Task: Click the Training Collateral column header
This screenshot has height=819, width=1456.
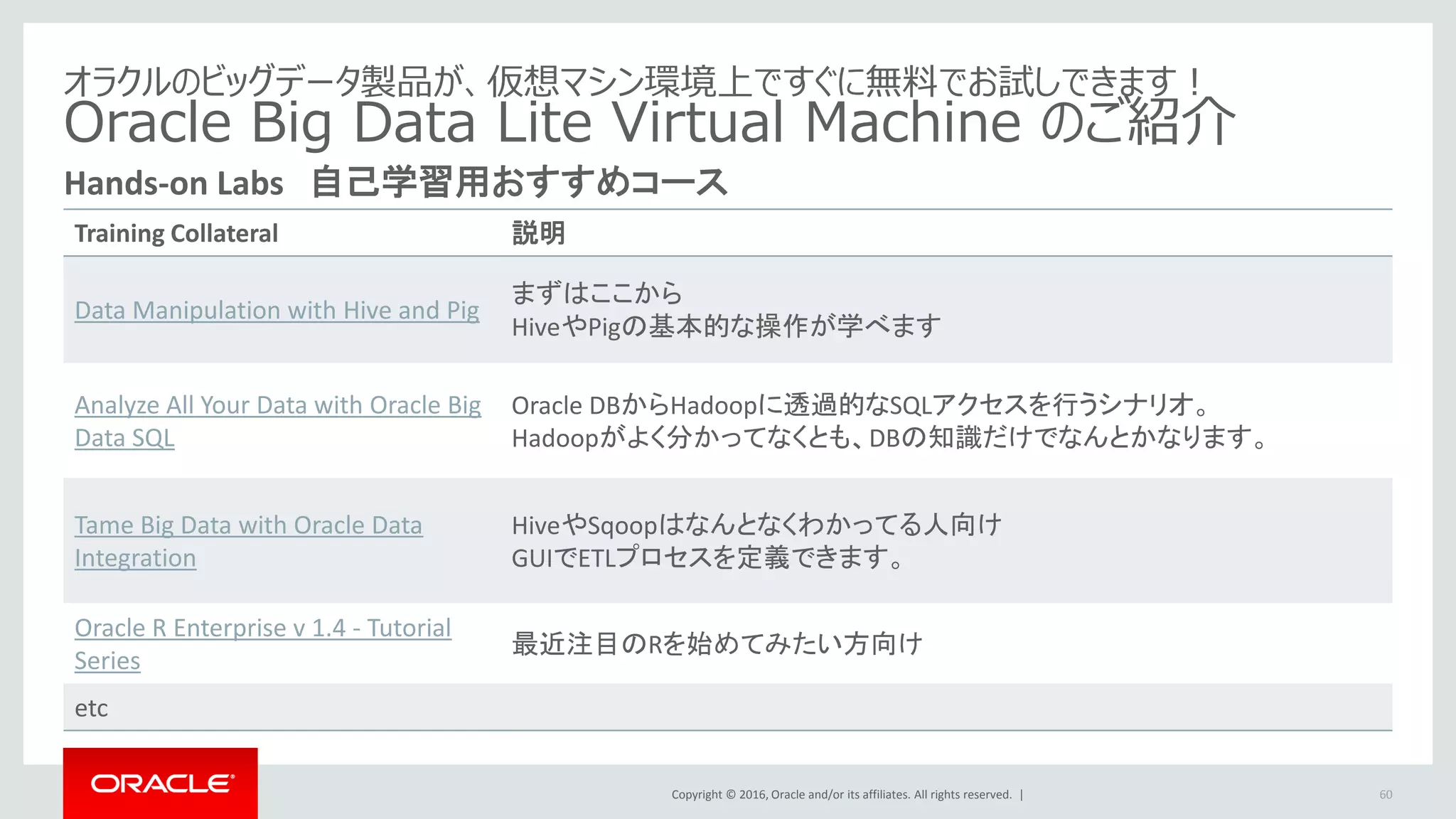Action: [176, 233]
